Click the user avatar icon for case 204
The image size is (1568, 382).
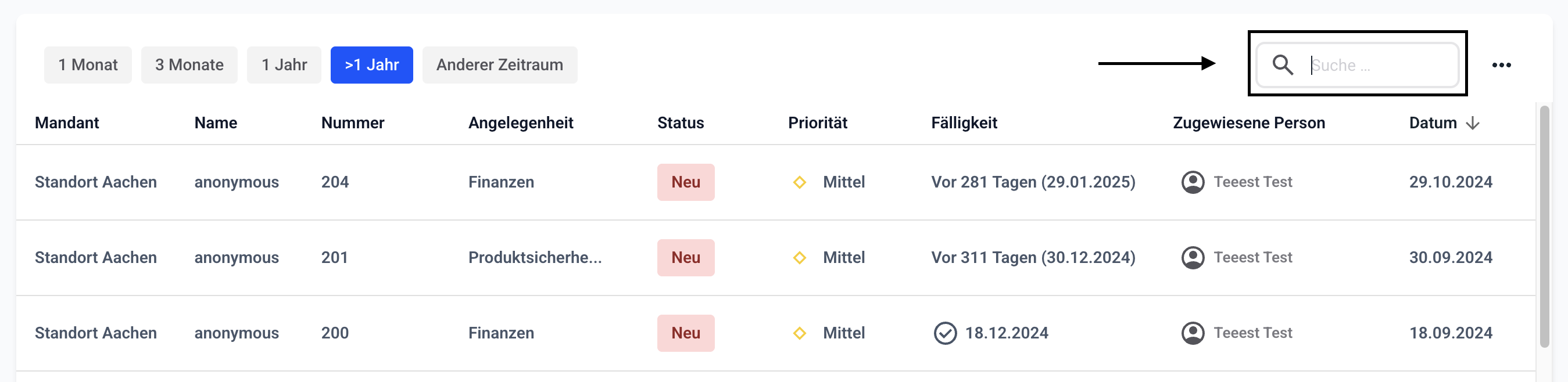(x=1193, y=182)
